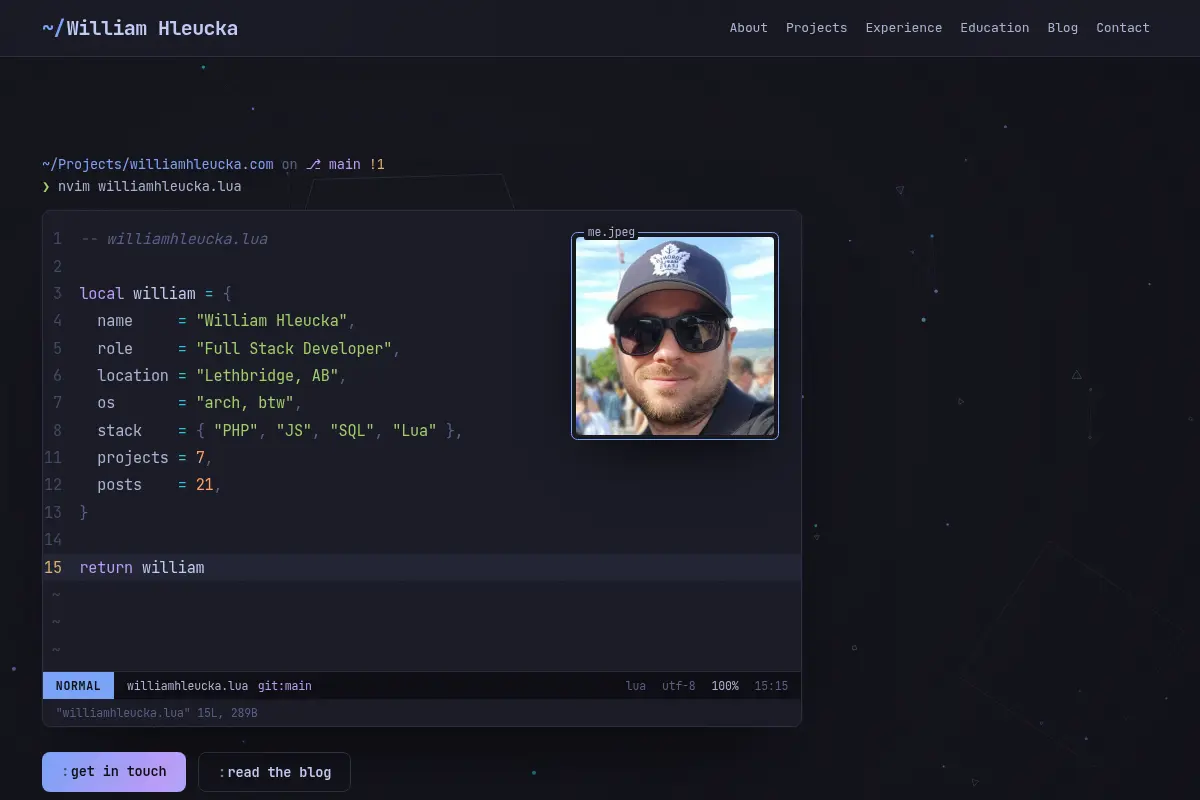
Task: Click the "William Hleucka" name string
Action: pyautogui.click(x=272, y=321)
